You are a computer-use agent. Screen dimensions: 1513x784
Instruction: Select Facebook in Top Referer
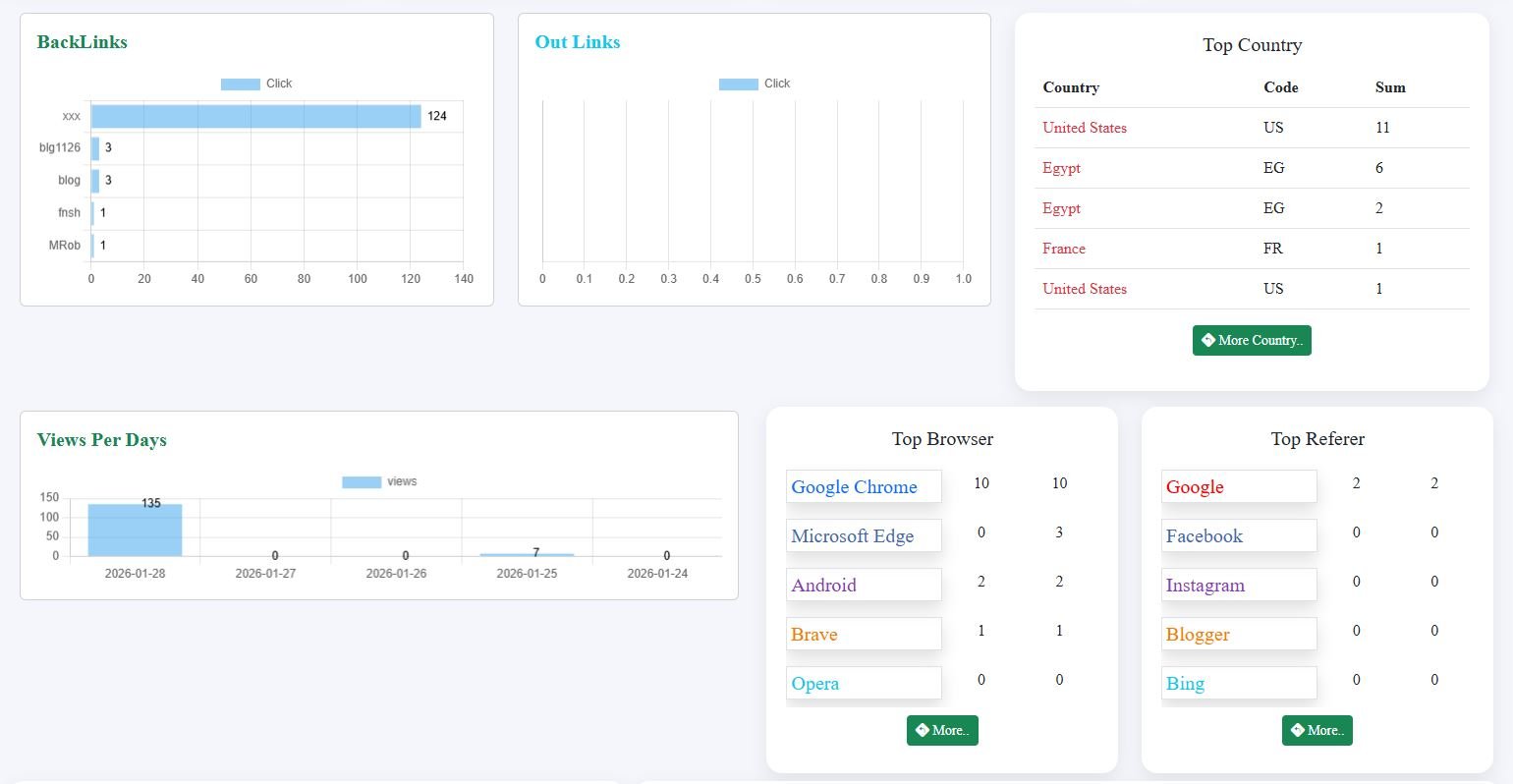tap(1239, 535)
